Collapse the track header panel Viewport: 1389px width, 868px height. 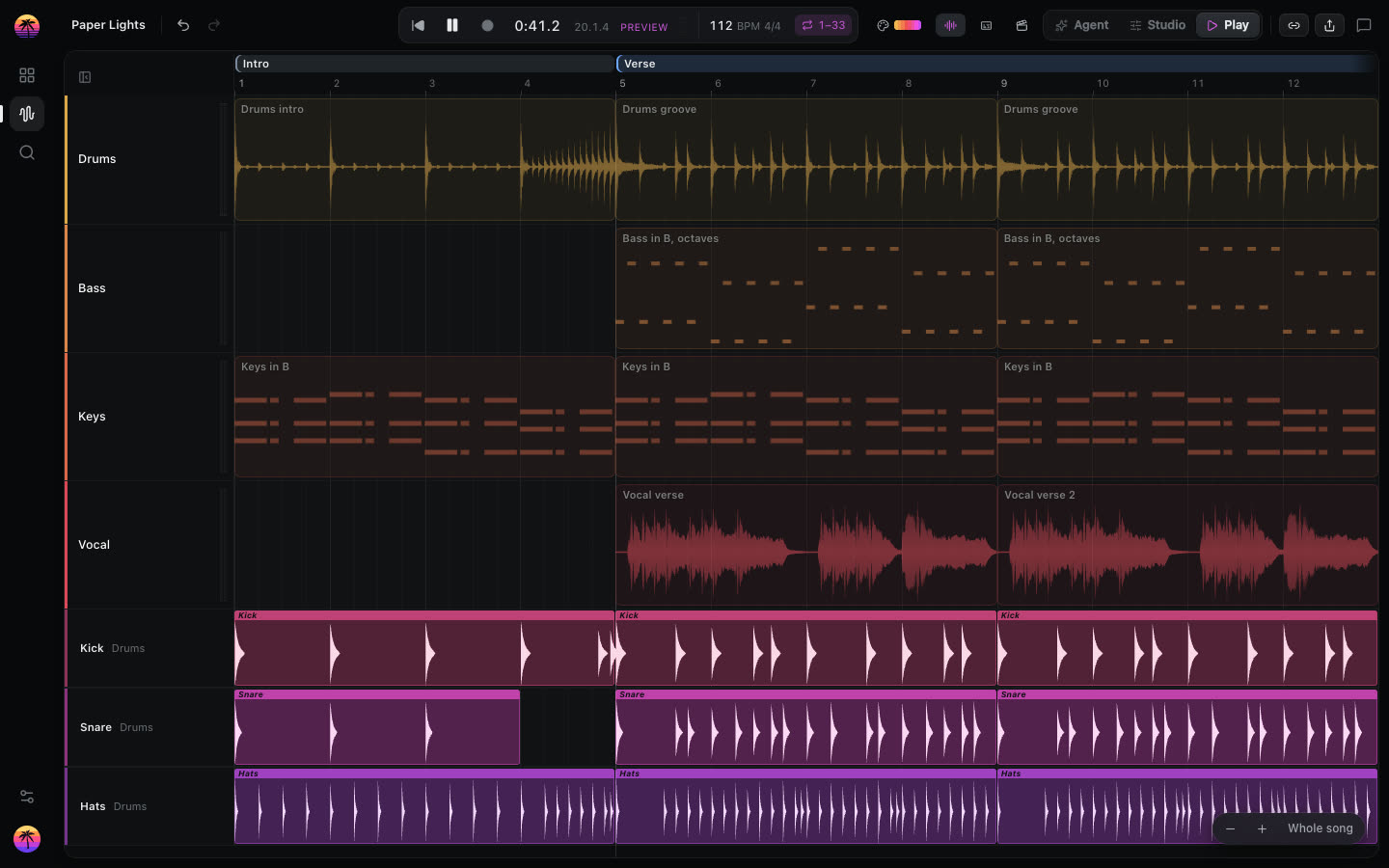tap(85, 77)
